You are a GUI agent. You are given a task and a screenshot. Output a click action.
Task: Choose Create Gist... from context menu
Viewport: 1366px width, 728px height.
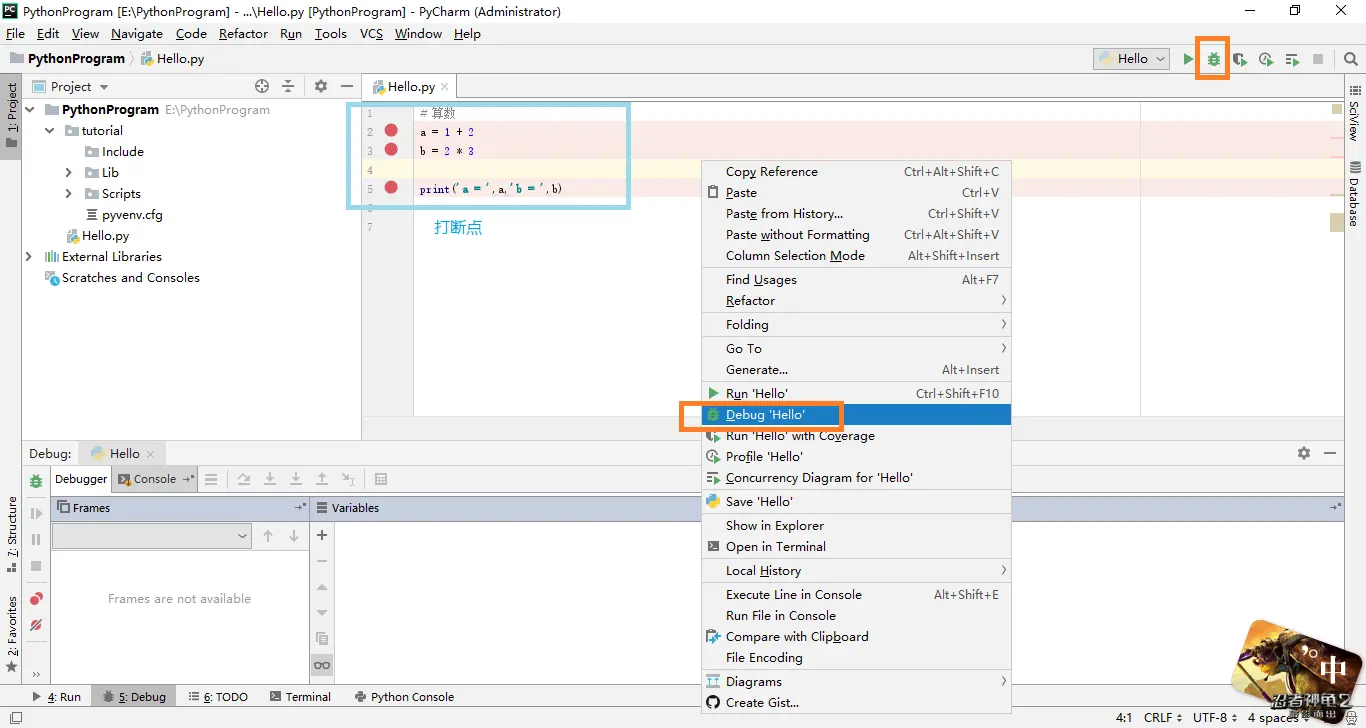coord(856,702)
